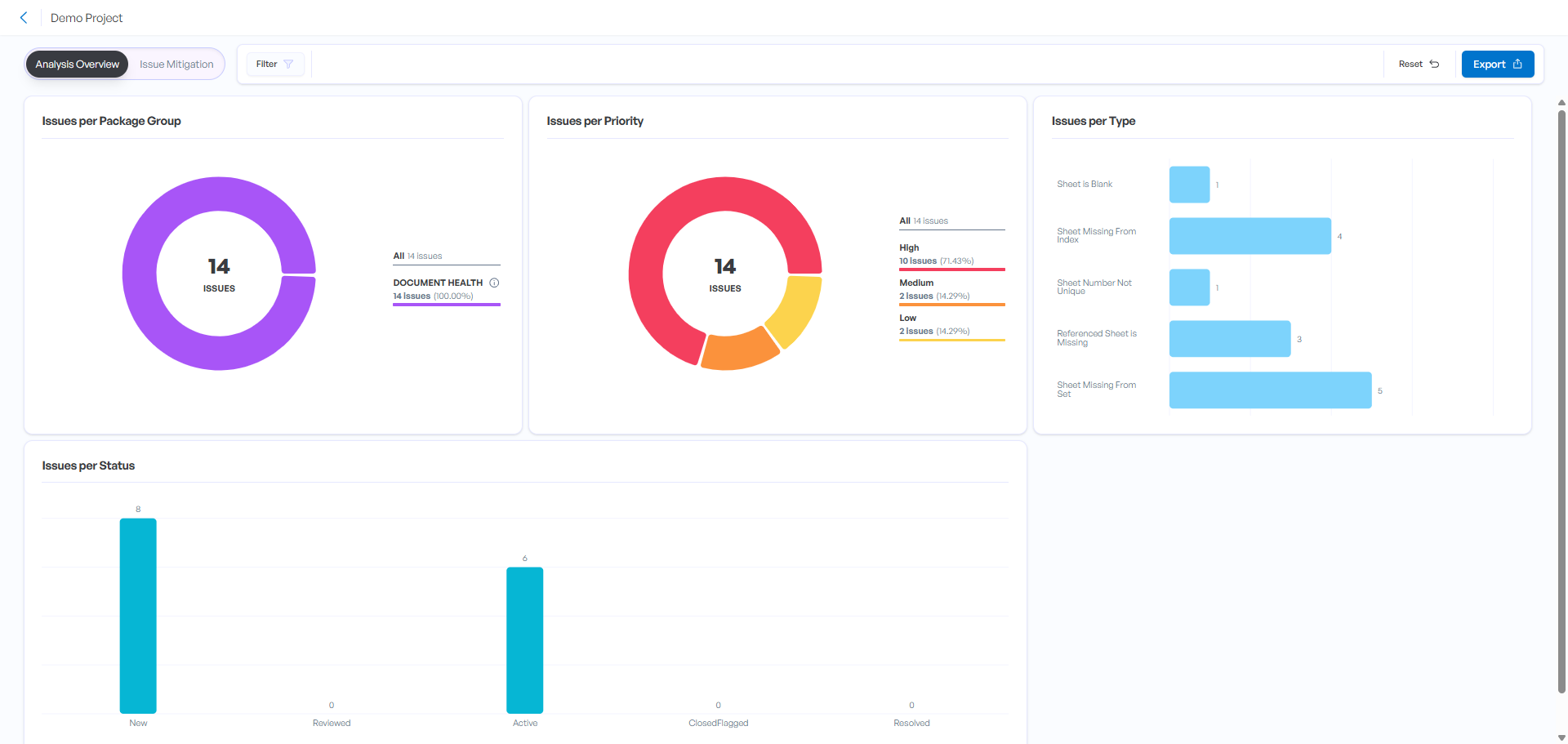The height and width of the screenshot is (744, 1568).
Task: Select the Analysis Overview tab
Action: [x=77, y=64]
